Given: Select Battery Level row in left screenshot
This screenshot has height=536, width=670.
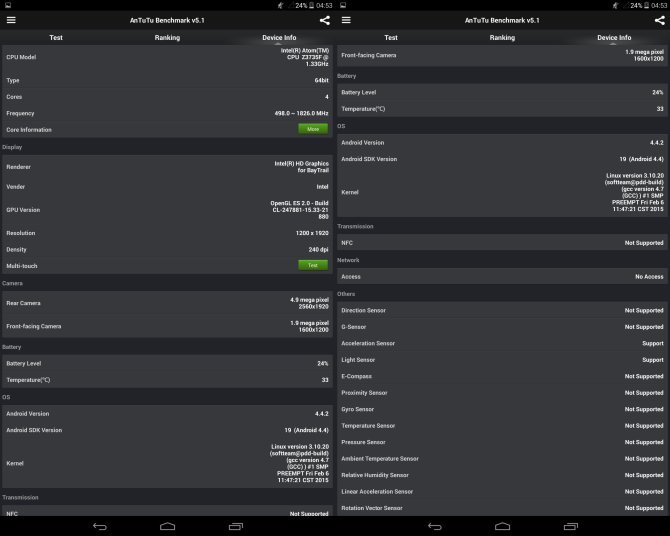Looking at the screenshot, I should click(x=168, y=363).
